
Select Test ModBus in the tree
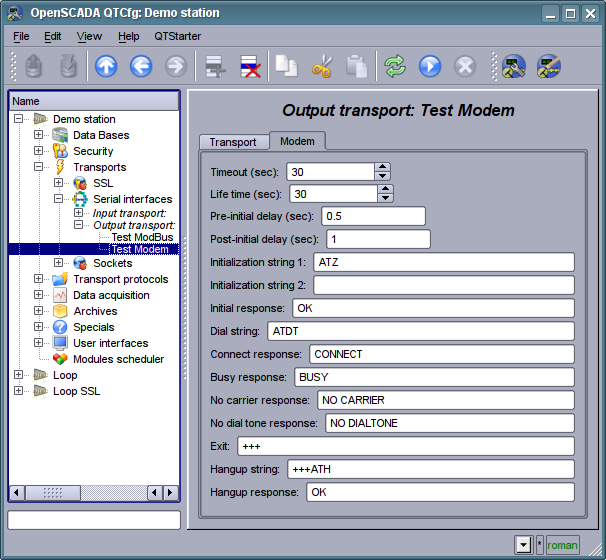click(x=142, y=237)
